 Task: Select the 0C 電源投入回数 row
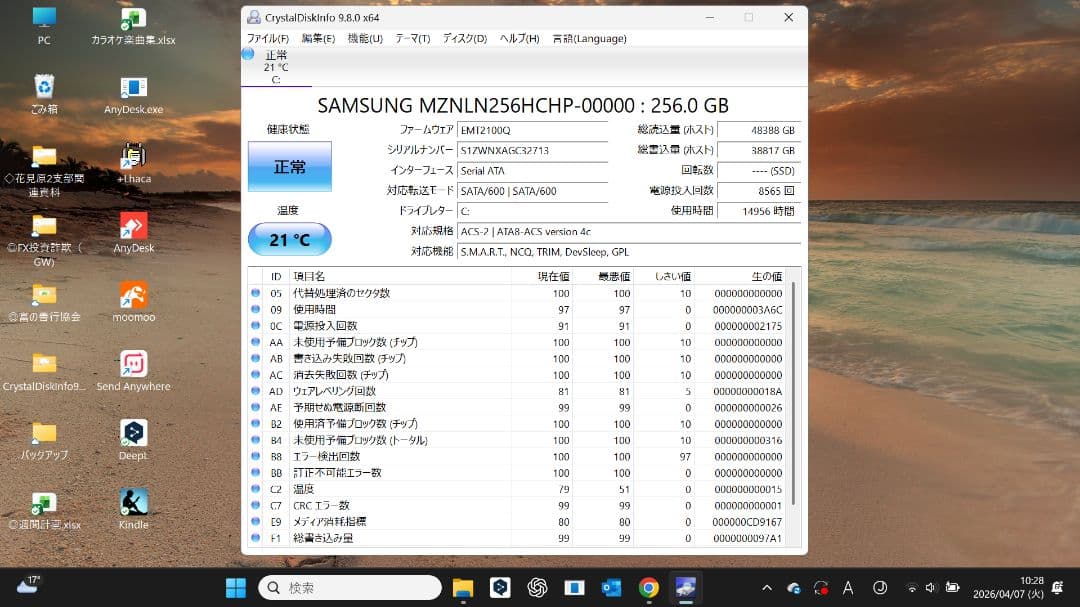pyautogui.click(x=518, y=326)
